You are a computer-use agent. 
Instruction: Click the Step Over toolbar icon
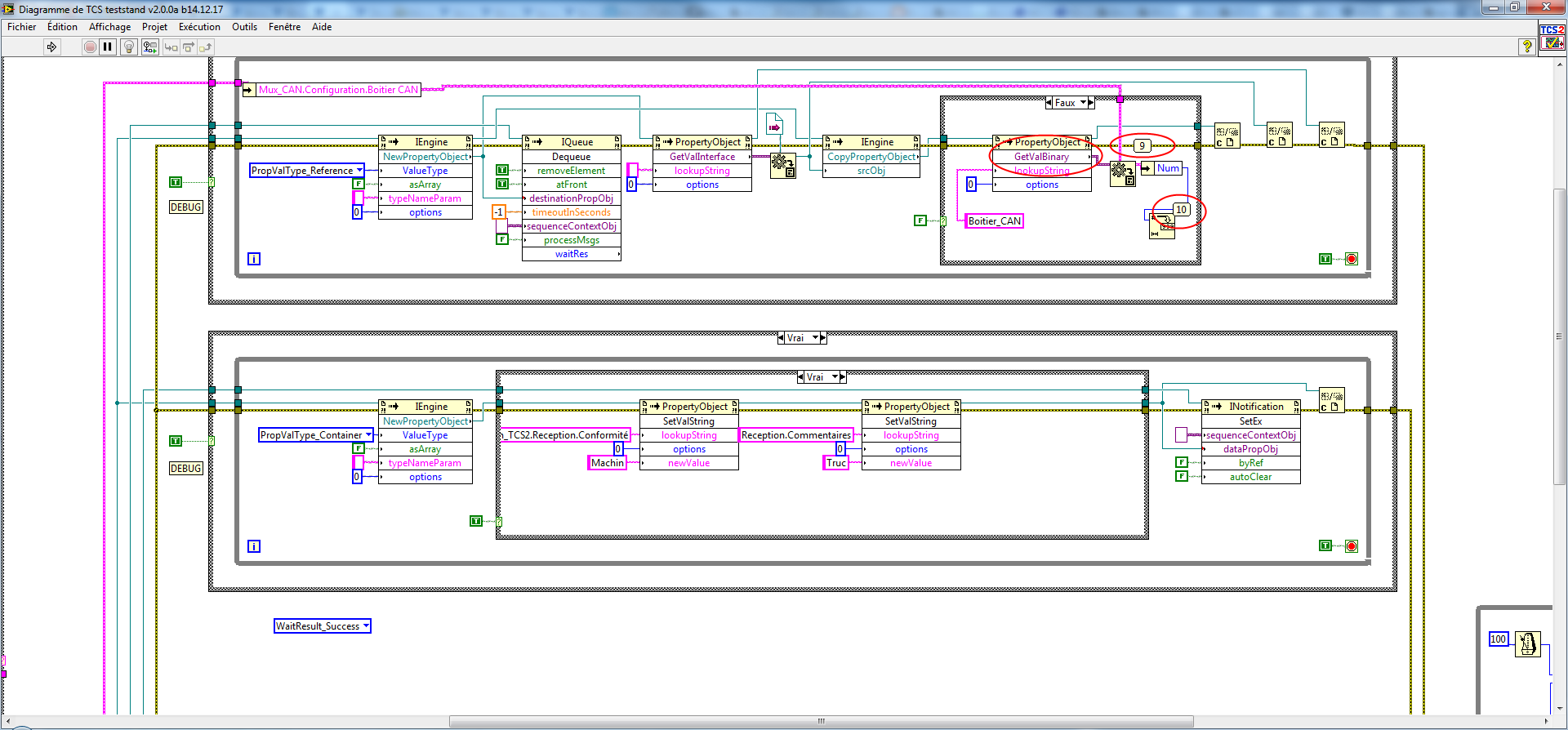pyautogui.click(x=188, y=47)
